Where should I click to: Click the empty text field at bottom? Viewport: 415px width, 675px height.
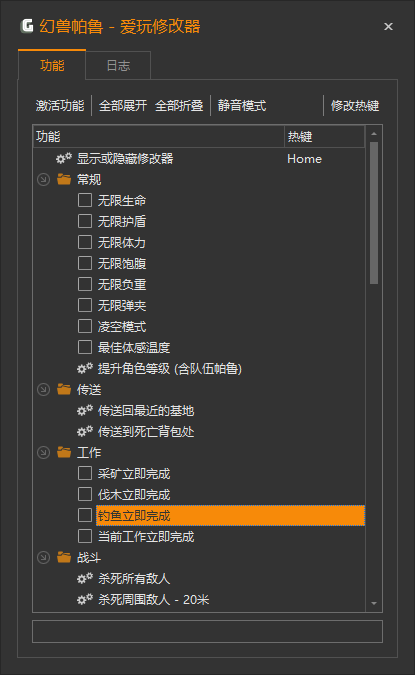click(x=208, y=632)
